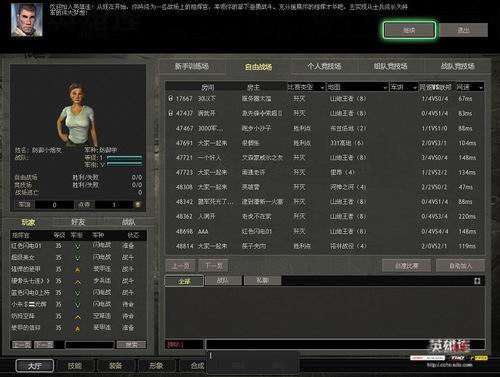This screenshot has height=377, width=500.
Task: Click the 等级 experience progress bar
Action: click(124, 157)
